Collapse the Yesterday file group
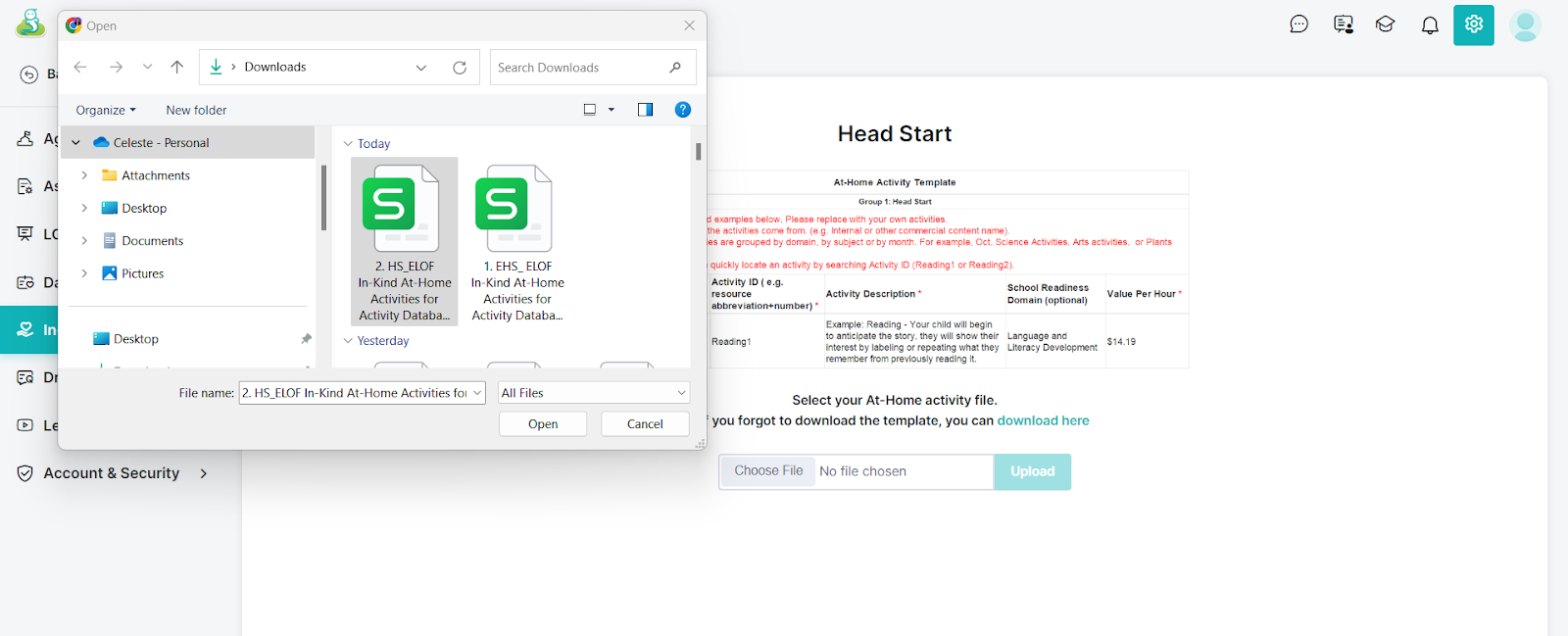This screenshot has width=1568, height=636. pos(348,341)
